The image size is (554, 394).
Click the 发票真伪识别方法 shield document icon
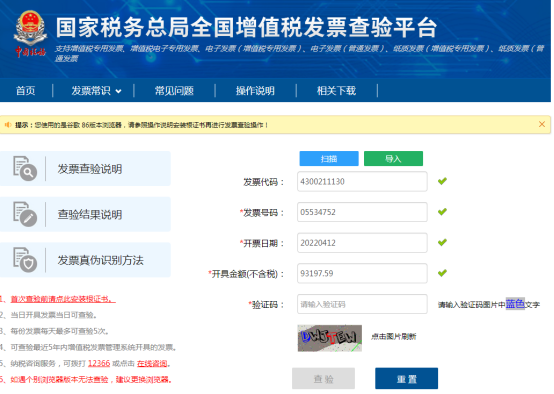[x=25, y=259]
